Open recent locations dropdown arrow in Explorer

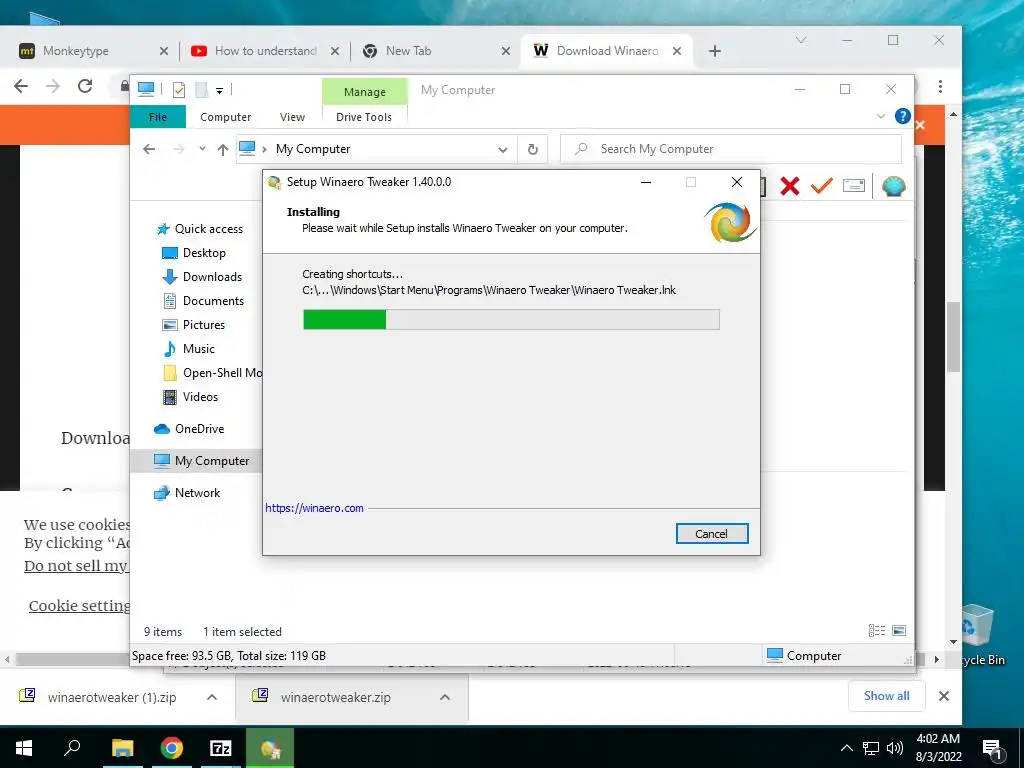click(202, 149)
